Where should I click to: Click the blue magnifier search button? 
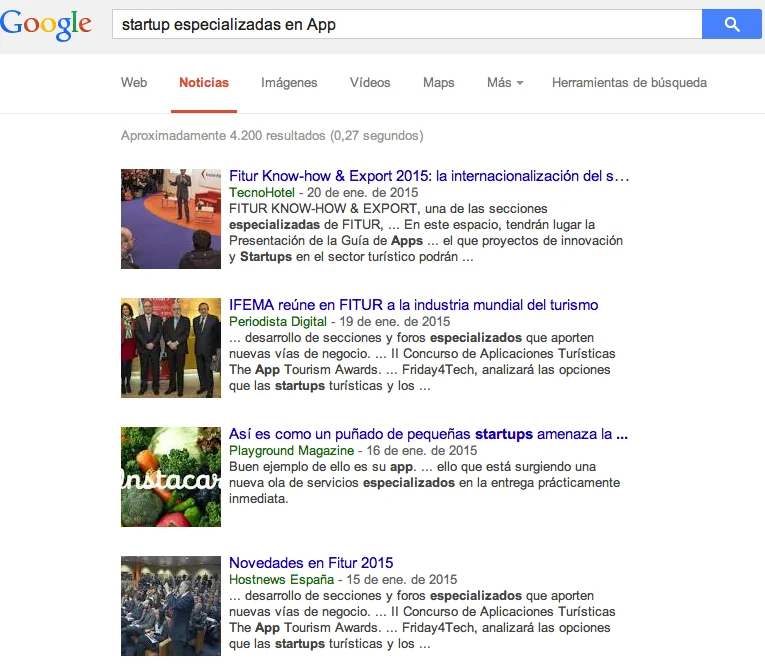732,24
